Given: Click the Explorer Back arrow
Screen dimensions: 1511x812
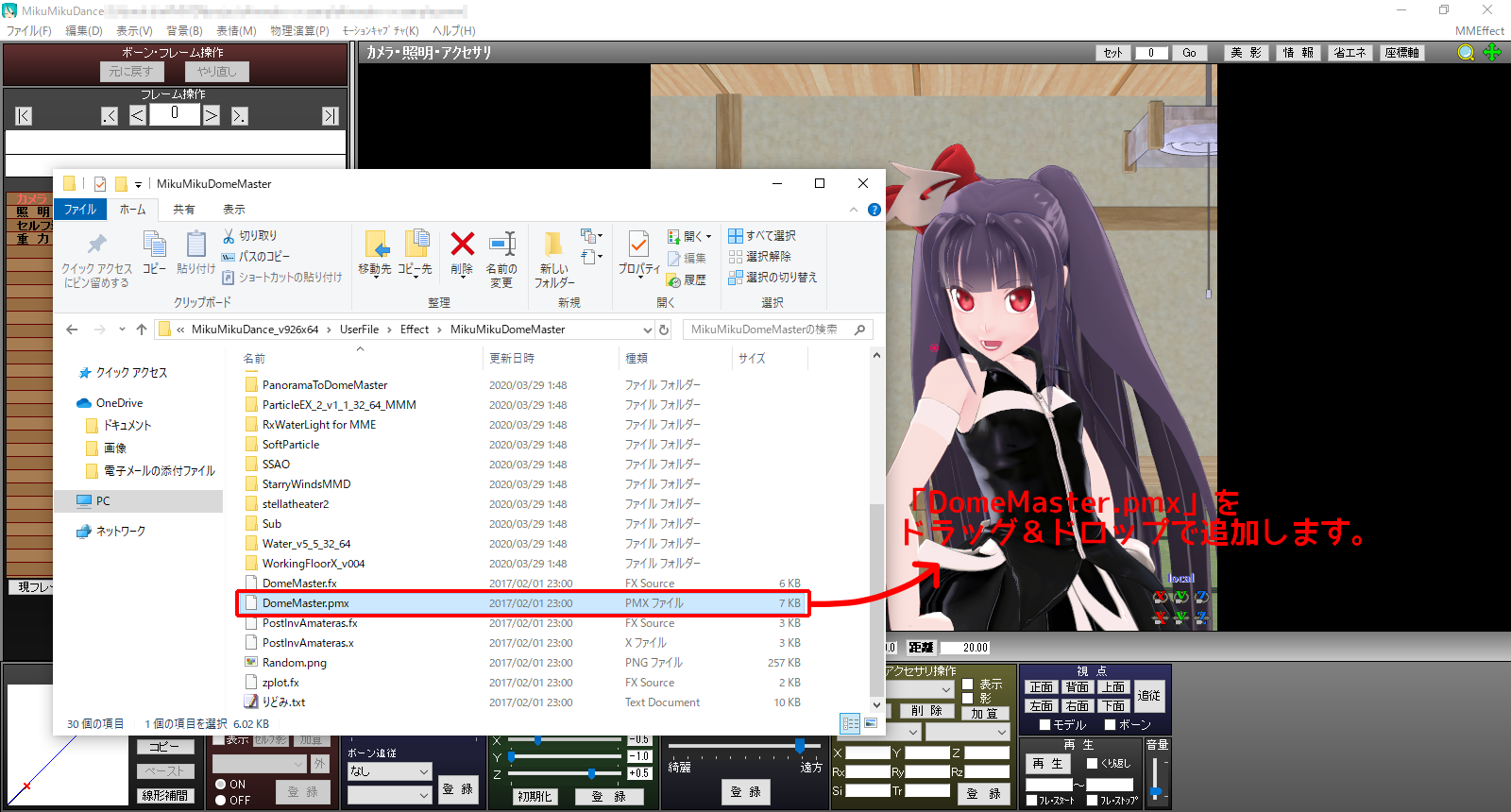Looking at the screenshot, I should point(72,330).
